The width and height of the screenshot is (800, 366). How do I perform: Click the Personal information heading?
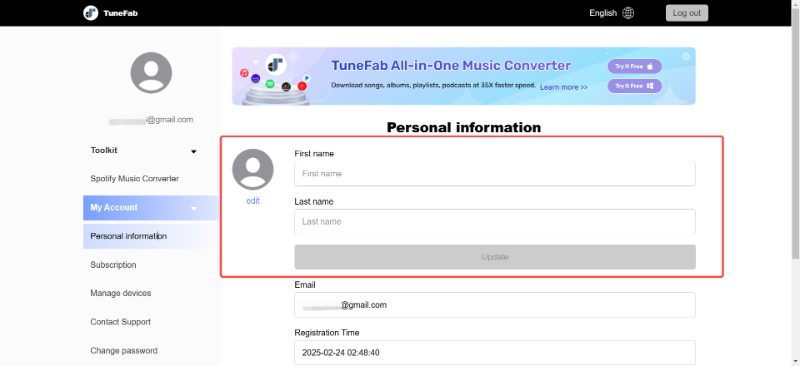click(x=464, y=127)
